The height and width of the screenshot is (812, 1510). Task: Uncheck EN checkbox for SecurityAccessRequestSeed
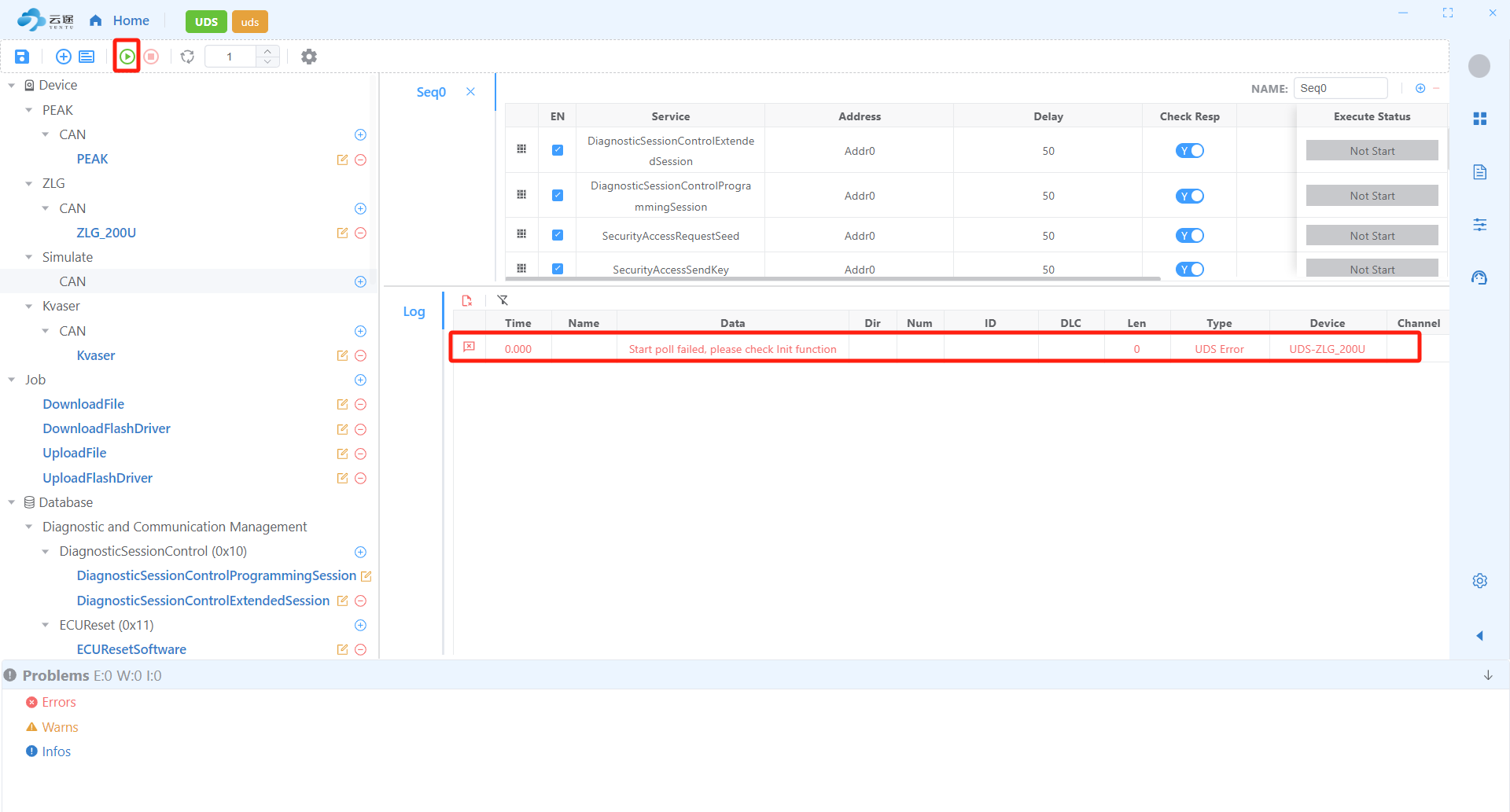point(558,235)
